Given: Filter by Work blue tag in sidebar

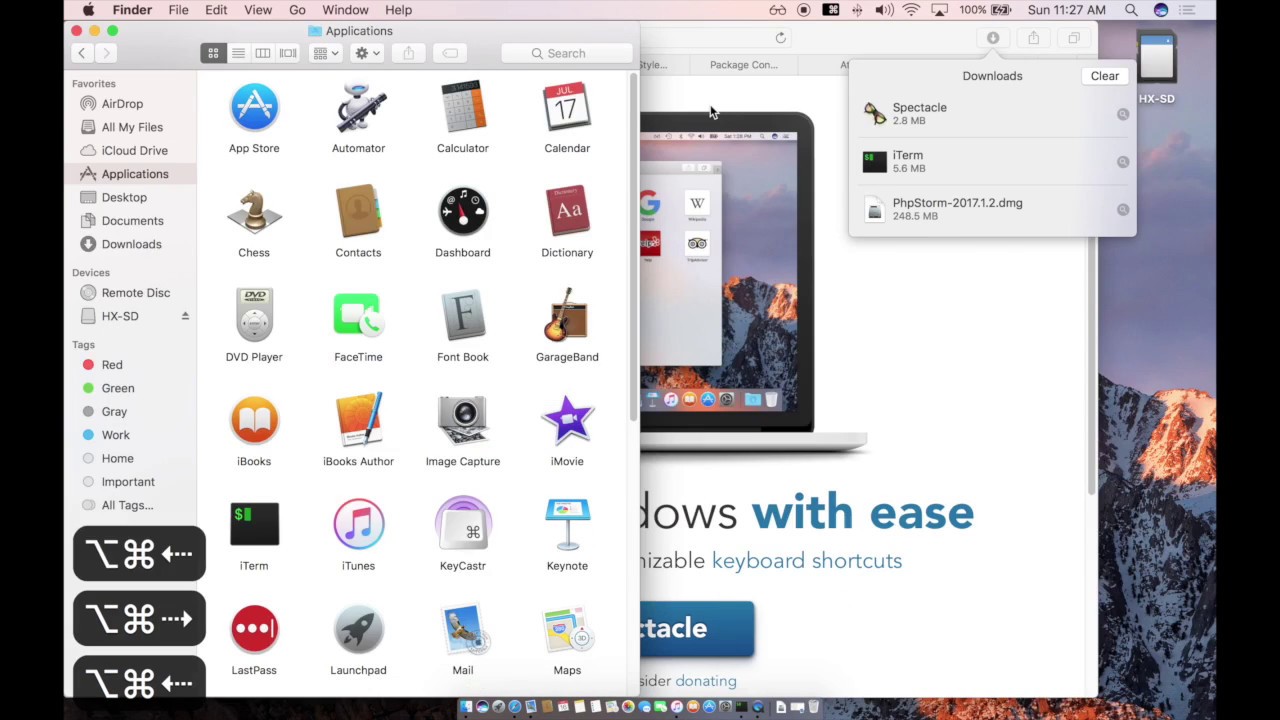Looking at the screenshot, I should click(x=115, y=435).
